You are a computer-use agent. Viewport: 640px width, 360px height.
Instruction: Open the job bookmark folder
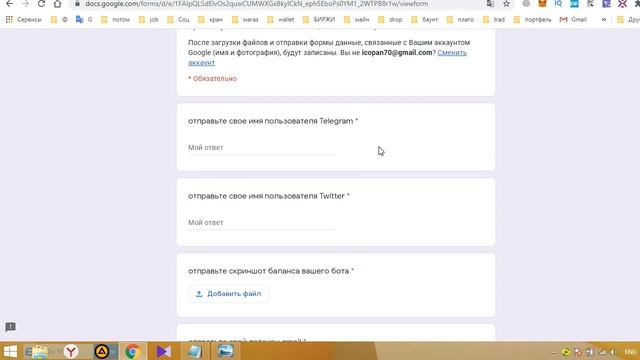pyautogui.click(x=149, y=19)
